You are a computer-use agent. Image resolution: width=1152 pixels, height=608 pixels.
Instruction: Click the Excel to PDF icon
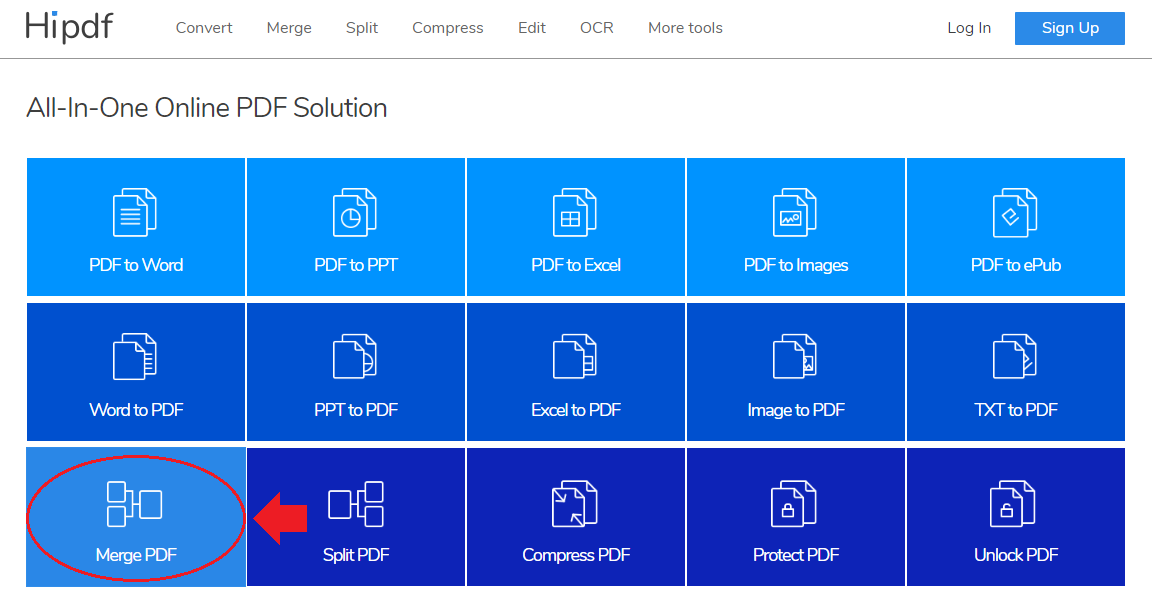[x=575, y=357]
